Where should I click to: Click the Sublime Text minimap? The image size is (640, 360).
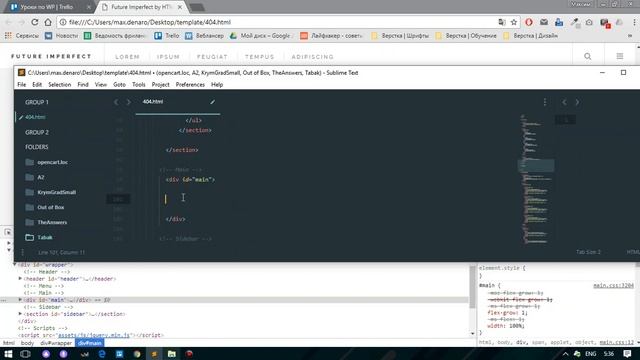536,180
